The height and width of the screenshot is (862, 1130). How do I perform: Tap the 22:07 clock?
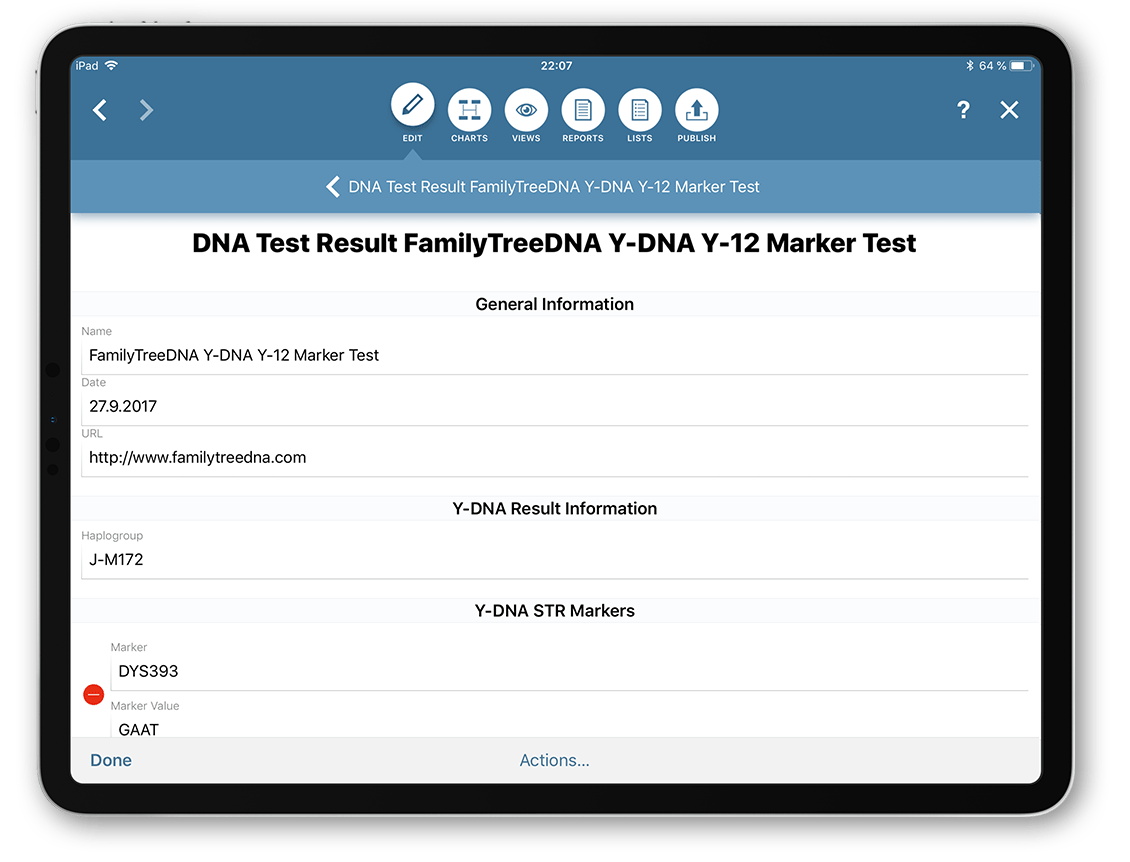click(556, 66)
